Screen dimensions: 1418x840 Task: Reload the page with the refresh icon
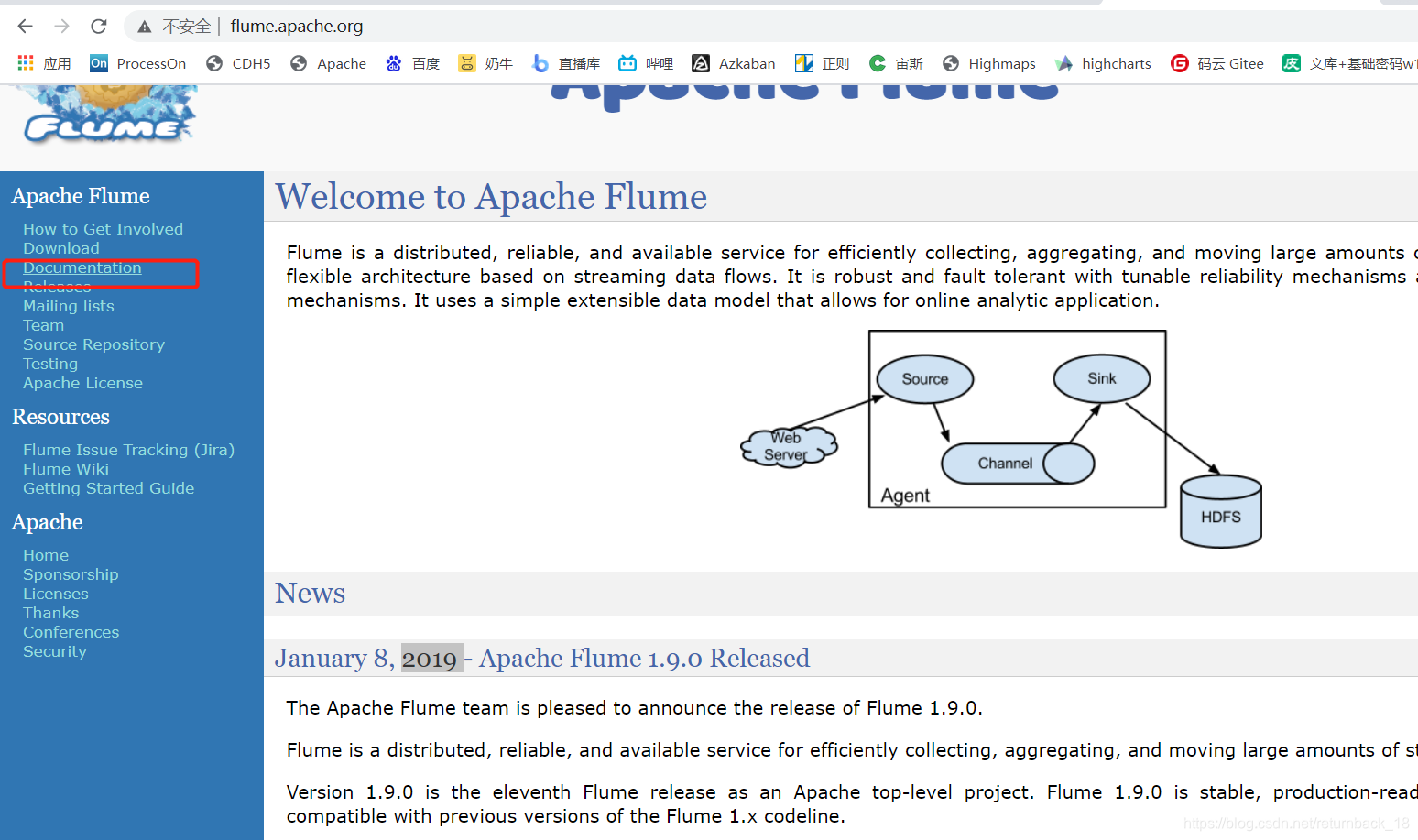pos(99,27)
